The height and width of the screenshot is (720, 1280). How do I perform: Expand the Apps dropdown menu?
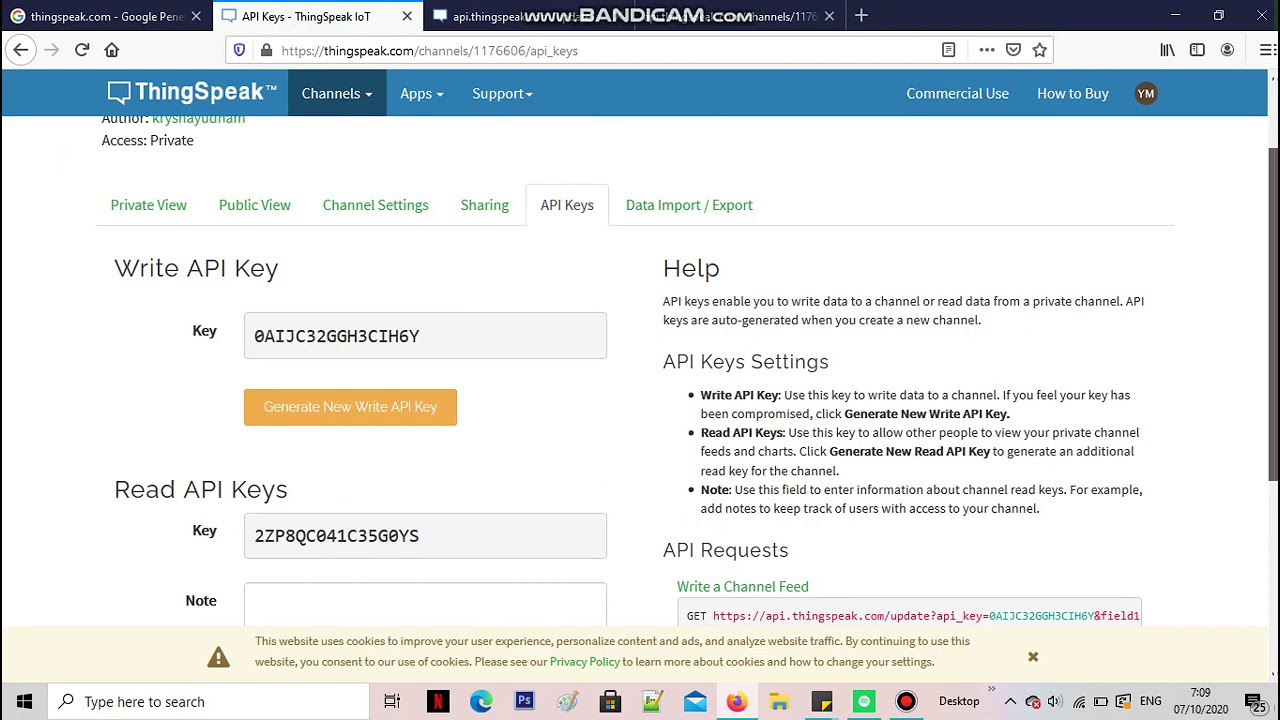coord(421,93)
